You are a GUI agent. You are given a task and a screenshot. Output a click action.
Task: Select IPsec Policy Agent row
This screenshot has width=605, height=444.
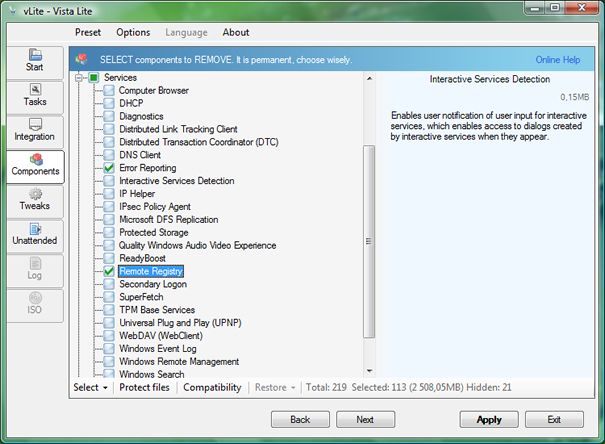coord(155,207)
